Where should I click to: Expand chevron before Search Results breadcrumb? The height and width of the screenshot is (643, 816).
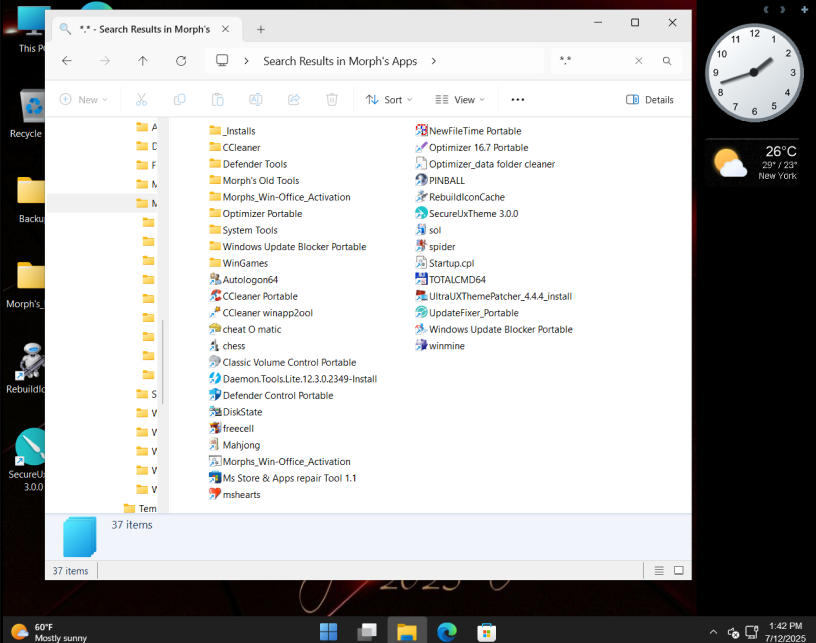tap(246, 61)
